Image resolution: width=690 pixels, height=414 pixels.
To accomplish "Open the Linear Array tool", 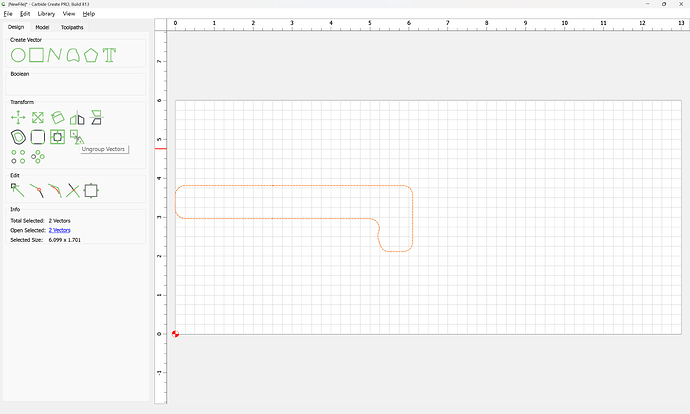I will point(18,157).
